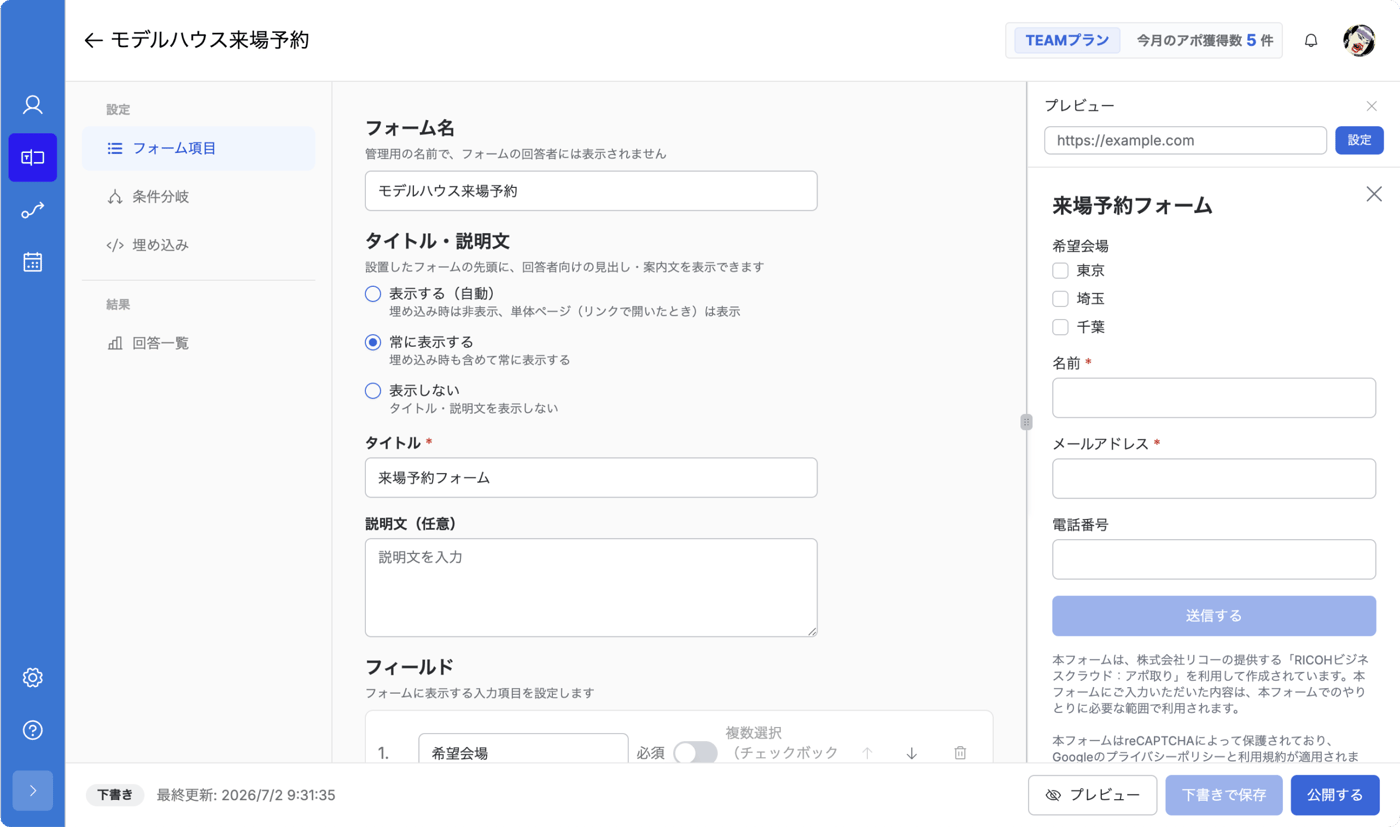
Task: Click the フォーム名 input field
Action: [591, 191]
